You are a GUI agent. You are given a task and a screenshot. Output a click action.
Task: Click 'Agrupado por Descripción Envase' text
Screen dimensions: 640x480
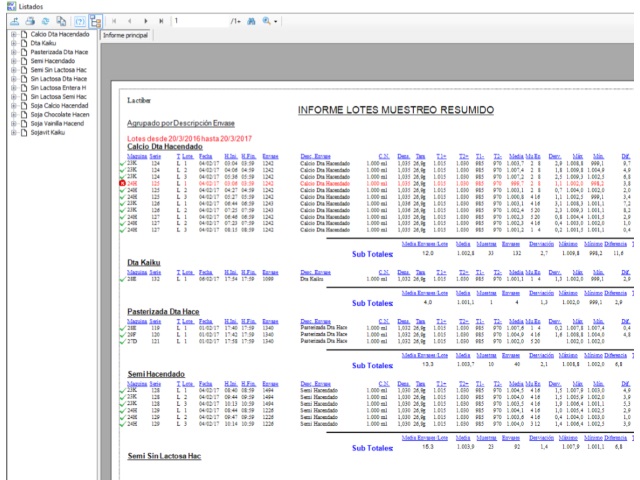(x=180, y=123)
